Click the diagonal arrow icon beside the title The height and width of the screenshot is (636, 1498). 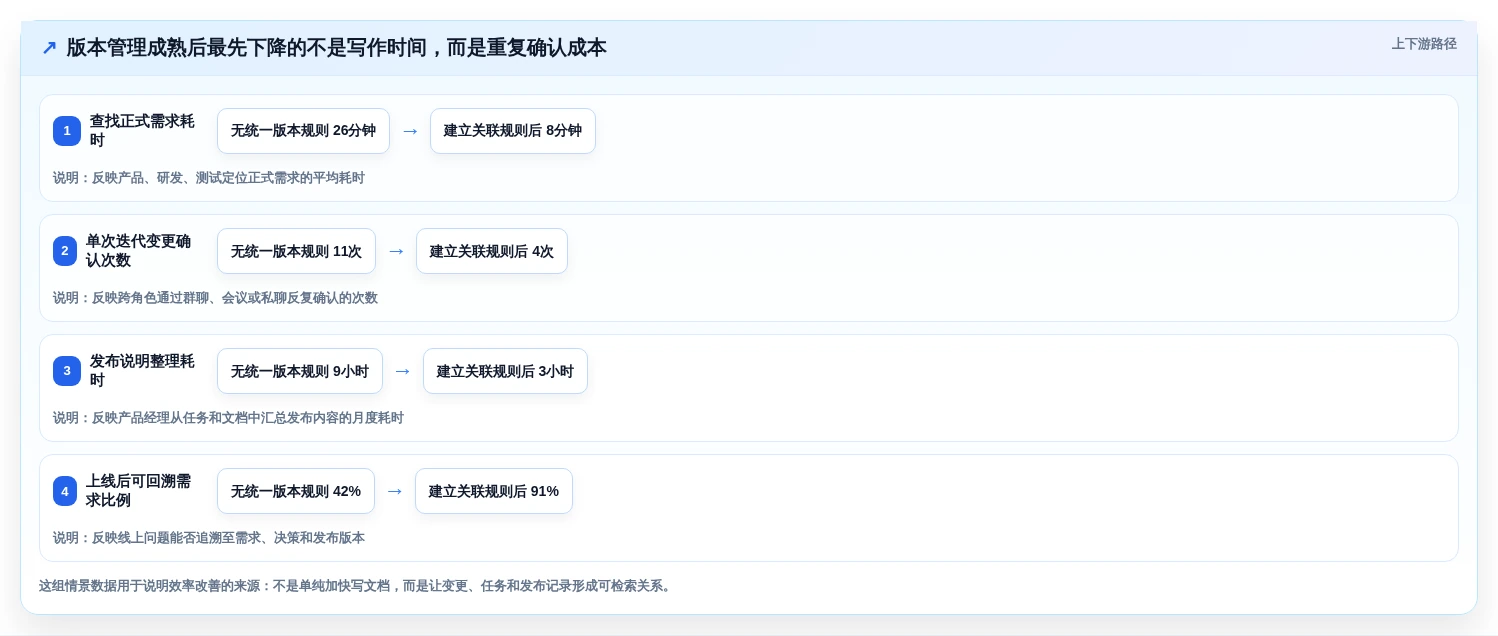tap(48, 48)
